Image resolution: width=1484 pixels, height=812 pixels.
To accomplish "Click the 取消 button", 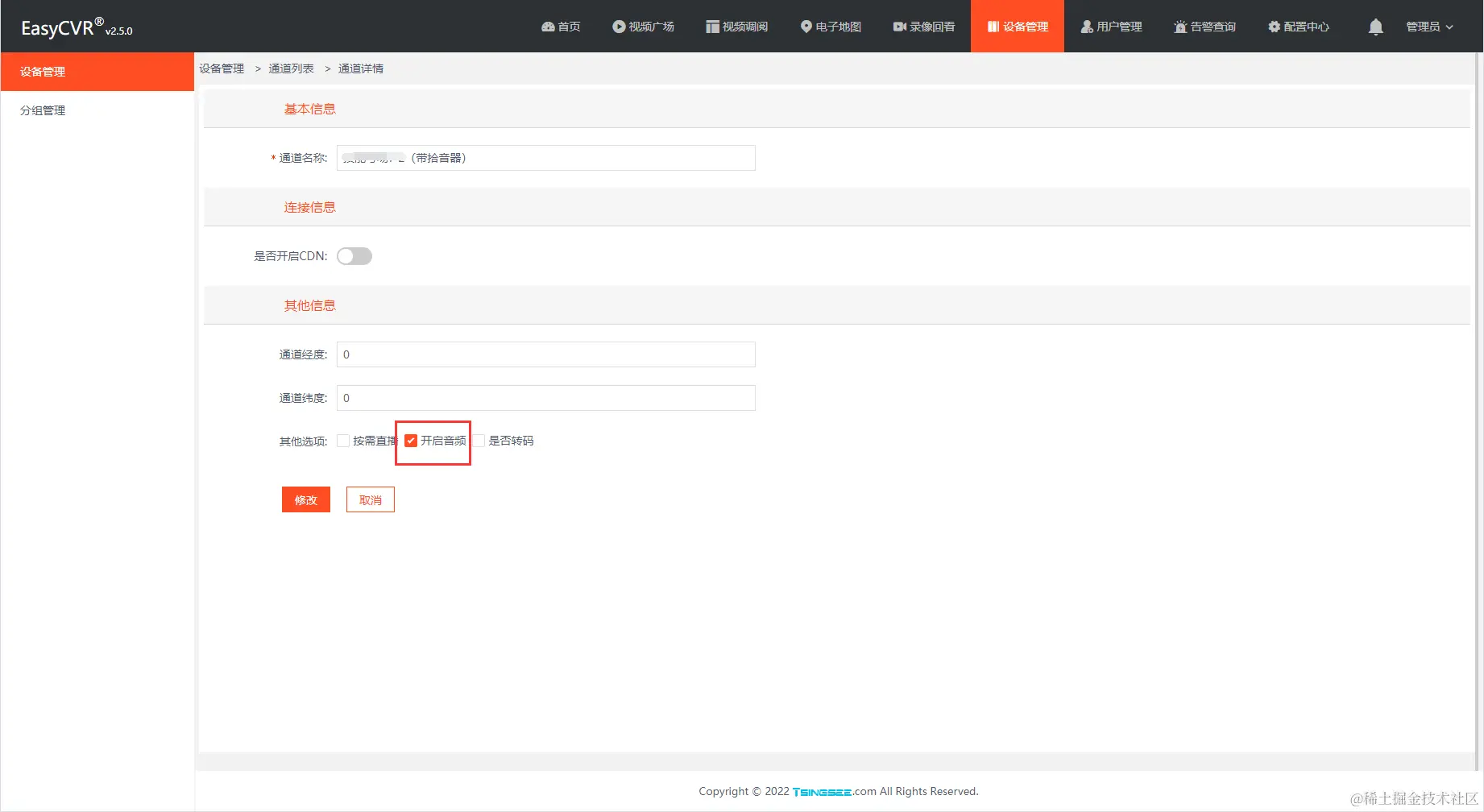I will (371, 499).
